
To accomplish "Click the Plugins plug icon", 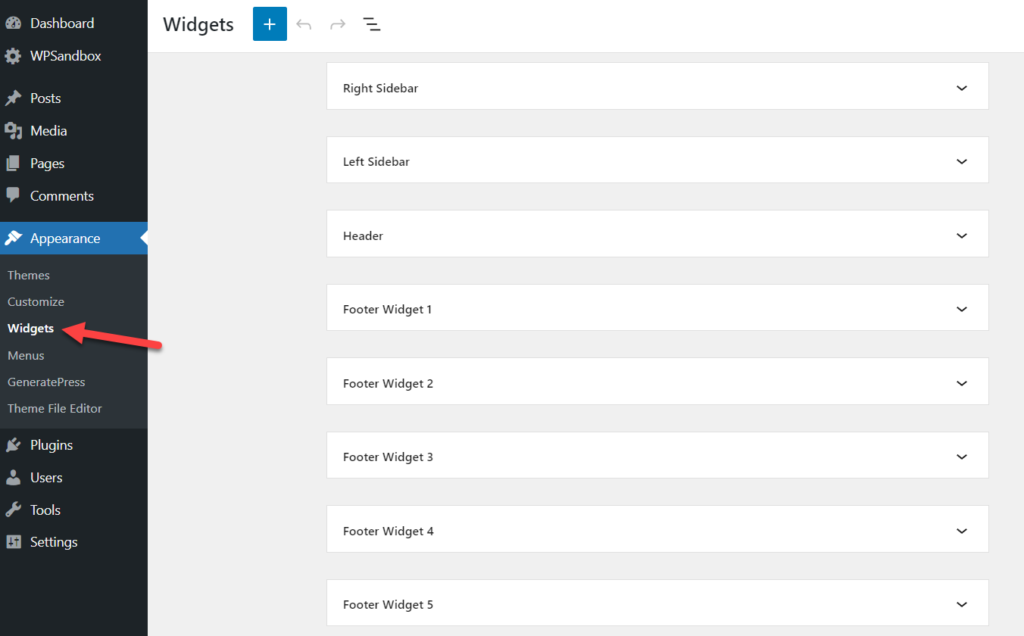I will (13, 445).
